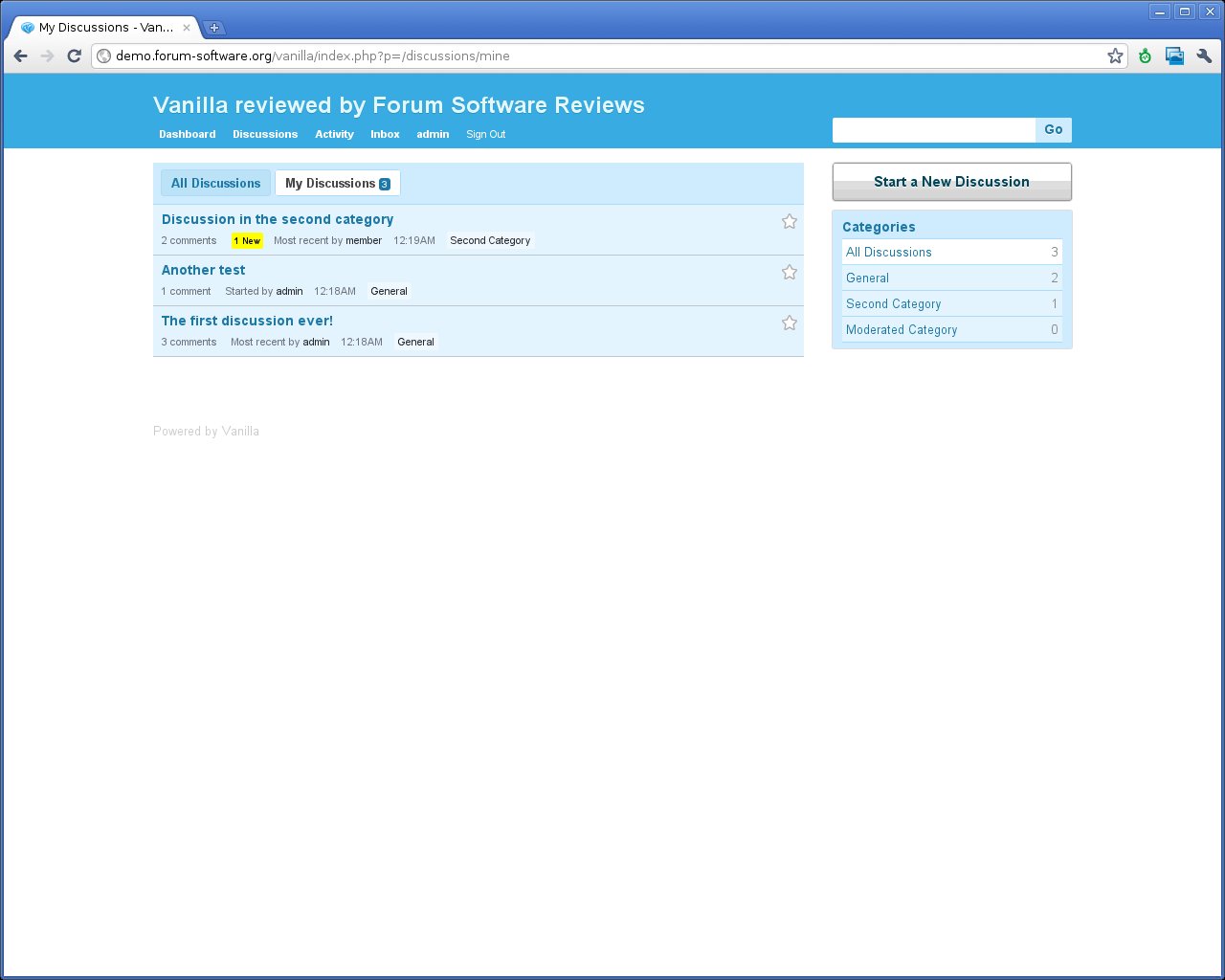
Task: Click the '3 comments' text
Action: 189,342
